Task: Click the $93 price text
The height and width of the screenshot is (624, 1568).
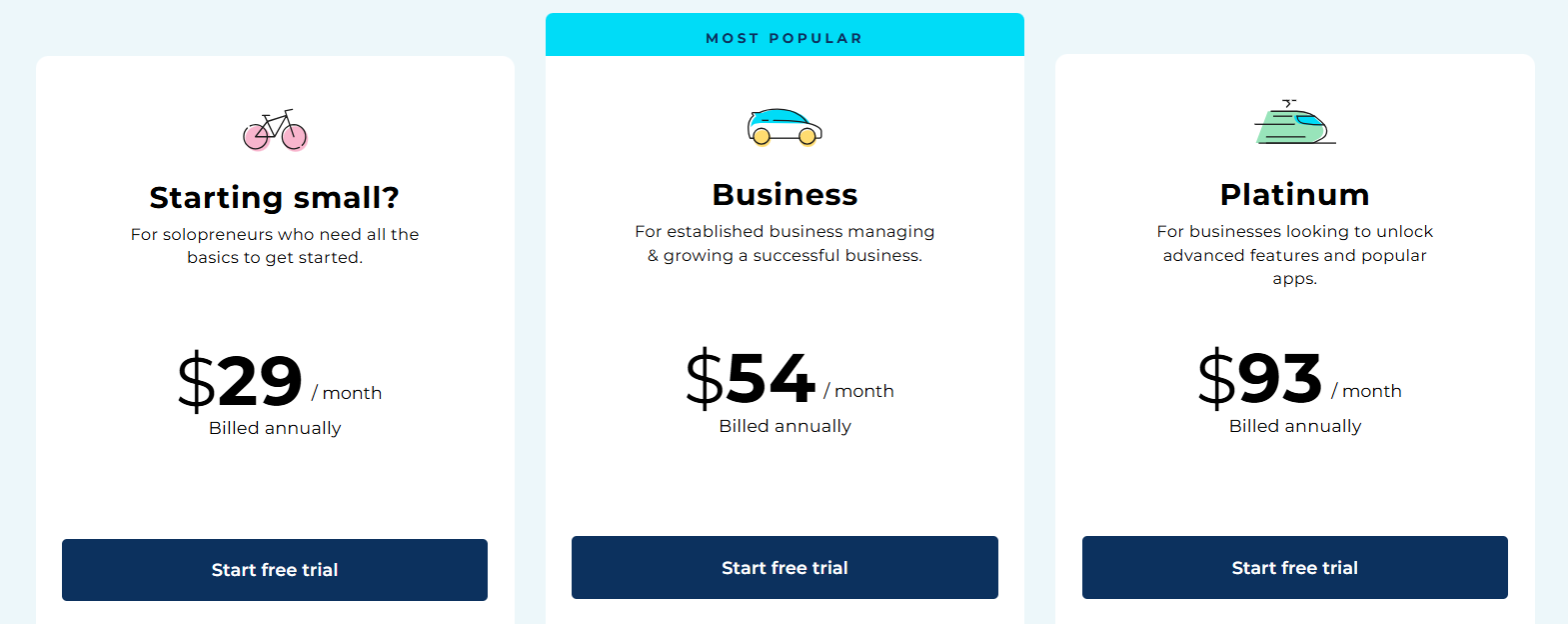Action: click(1260, 380)
